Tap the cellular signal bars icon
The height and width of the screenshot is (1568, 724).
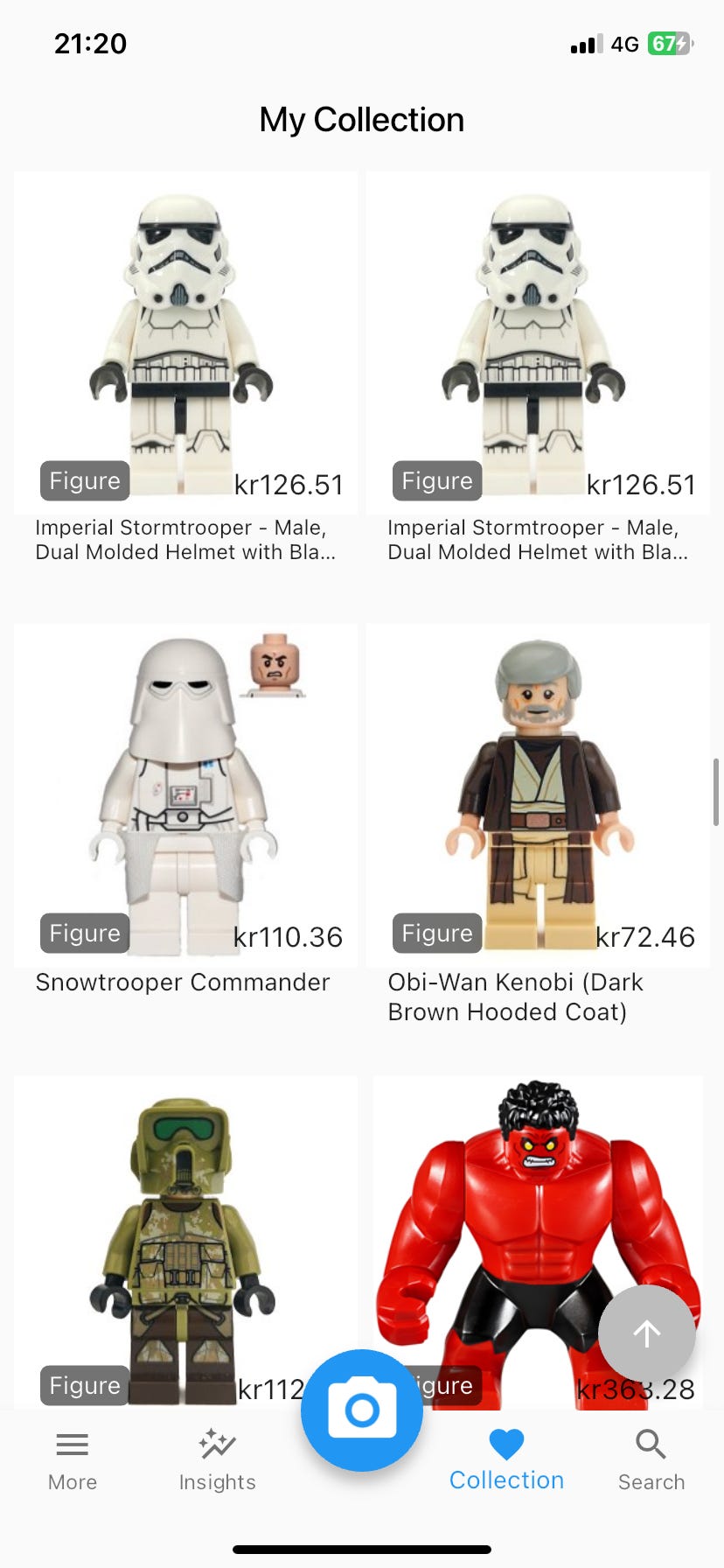[x=587, y=45]
